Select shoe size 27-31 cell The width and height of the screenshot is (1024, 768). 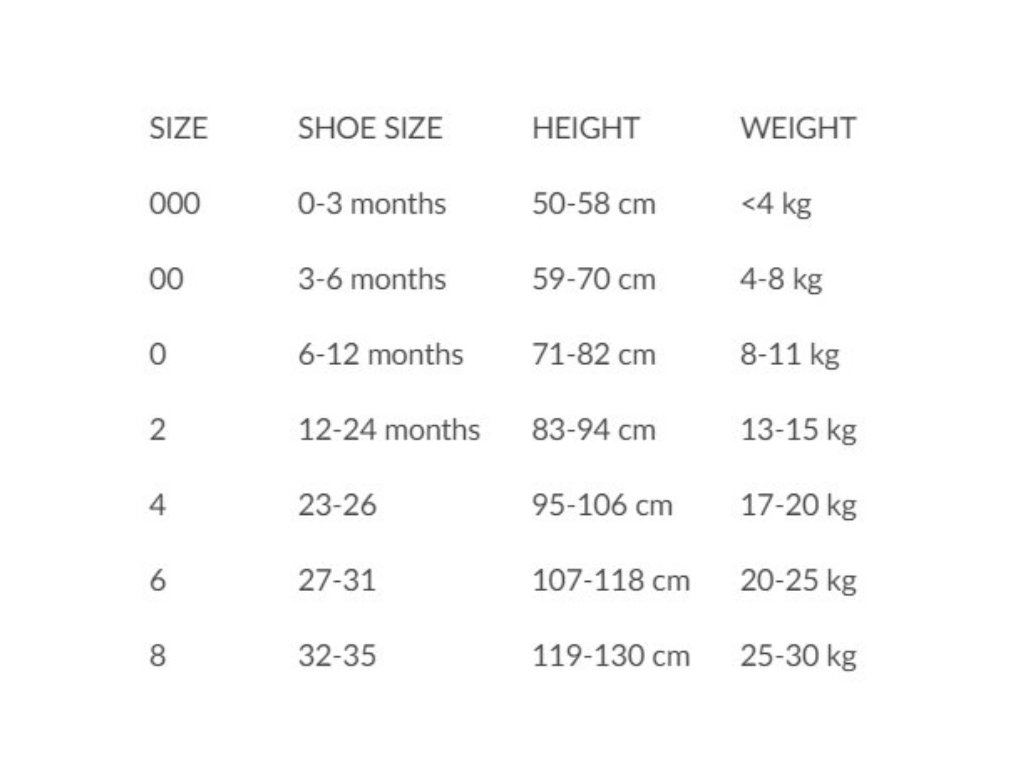tap(337, 581)
